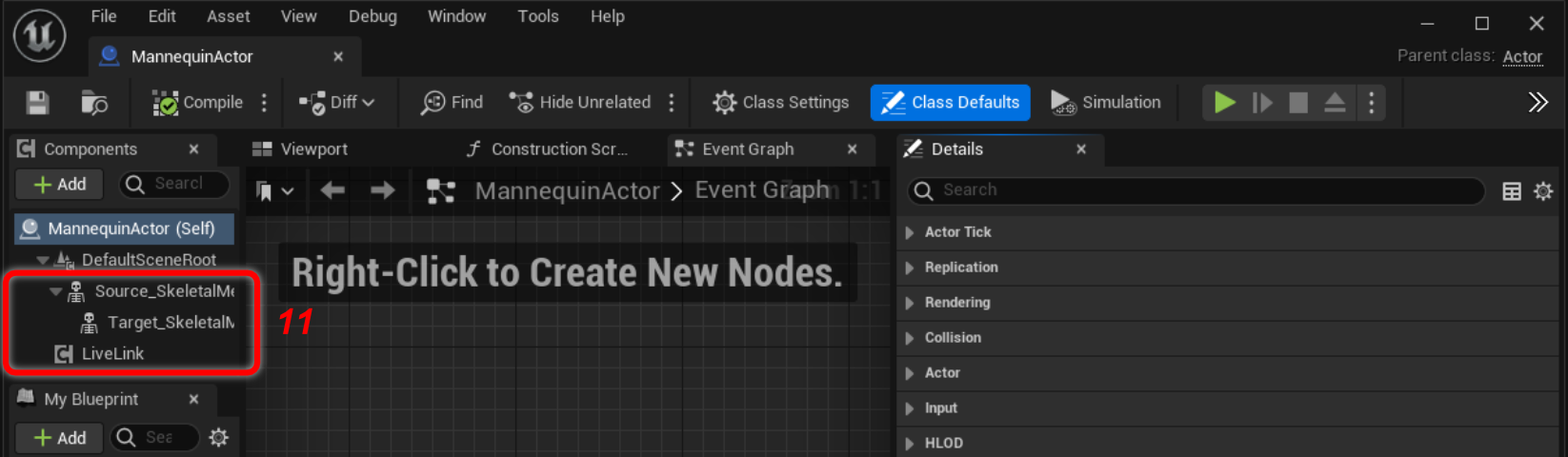The height and width of the screenshot is (457, 1568).
Task: Click the Browse to asset icon
Action: [93, 103]
